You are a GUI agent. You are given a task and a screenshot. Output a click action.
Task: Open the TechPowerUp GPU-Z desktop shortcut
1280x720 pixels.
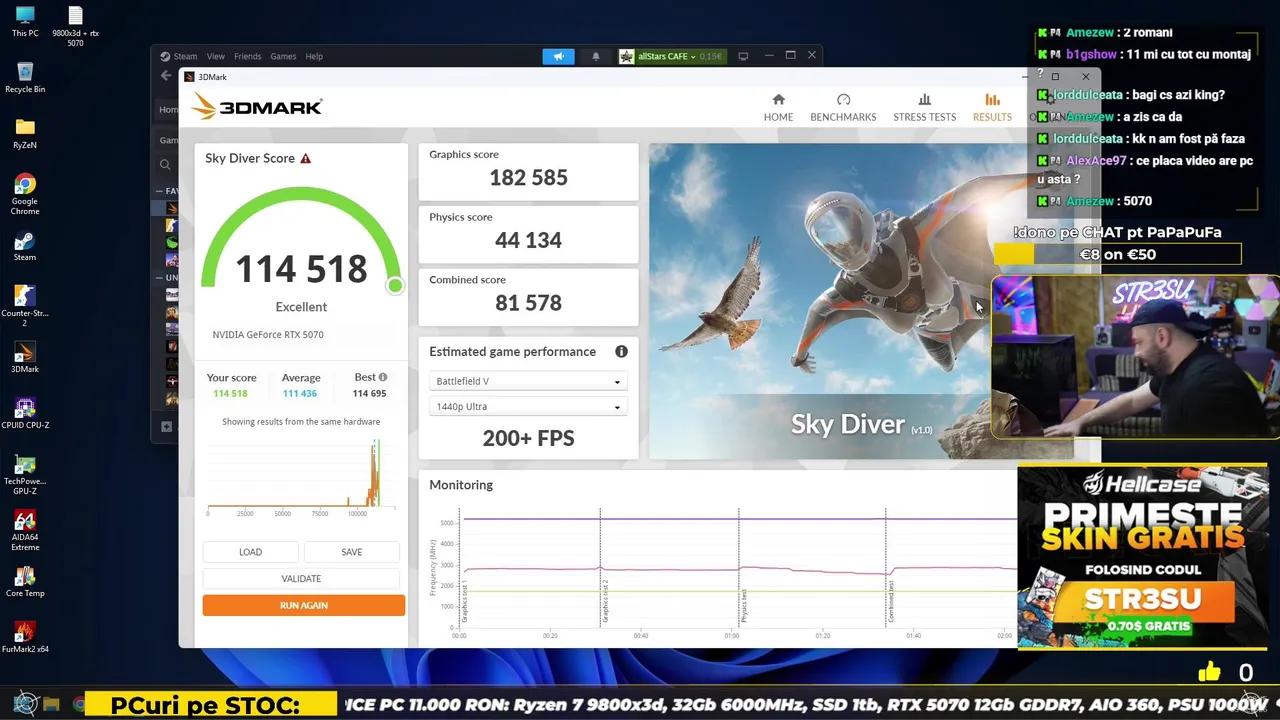click(25, 474)
